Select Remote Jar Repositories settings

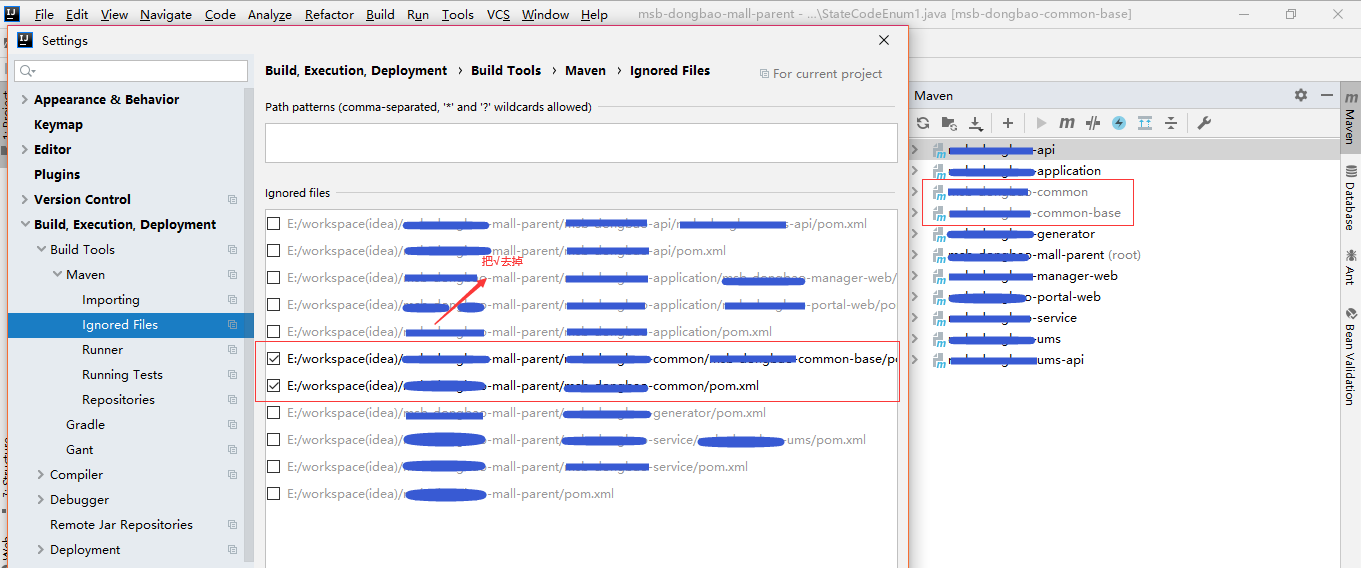pos(121,525)
